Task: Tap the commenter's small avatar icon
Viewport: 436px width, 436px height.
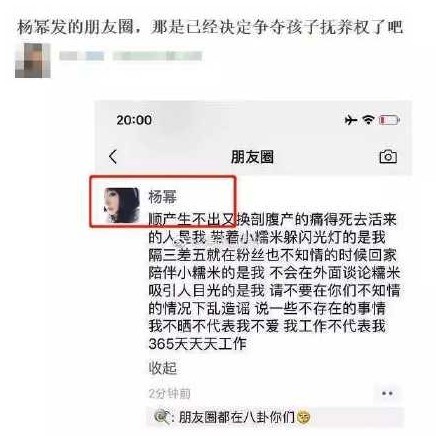Action: (162, 417)
